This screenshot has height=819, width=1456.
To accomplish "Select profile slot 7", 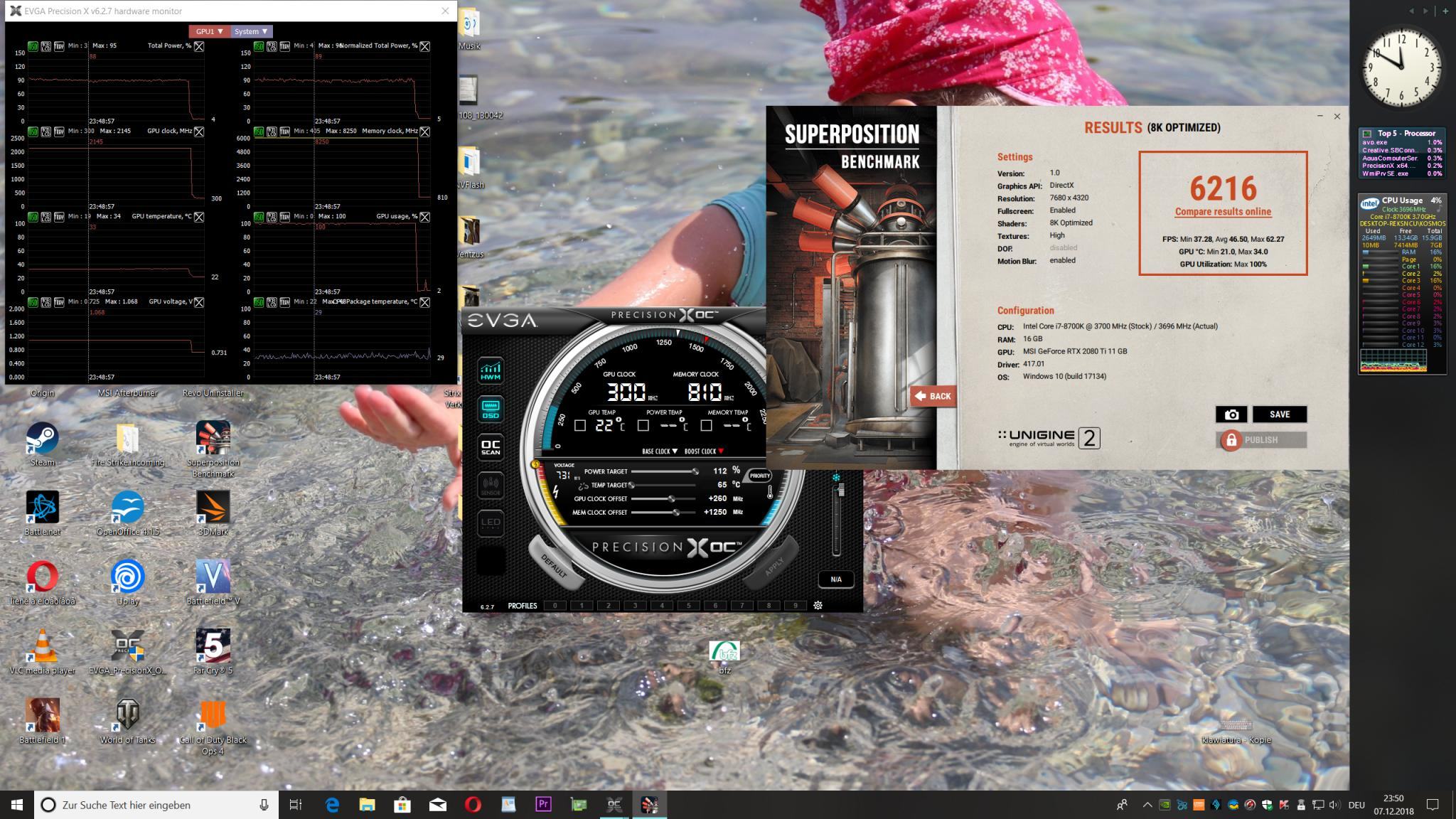I will point(742,606).
